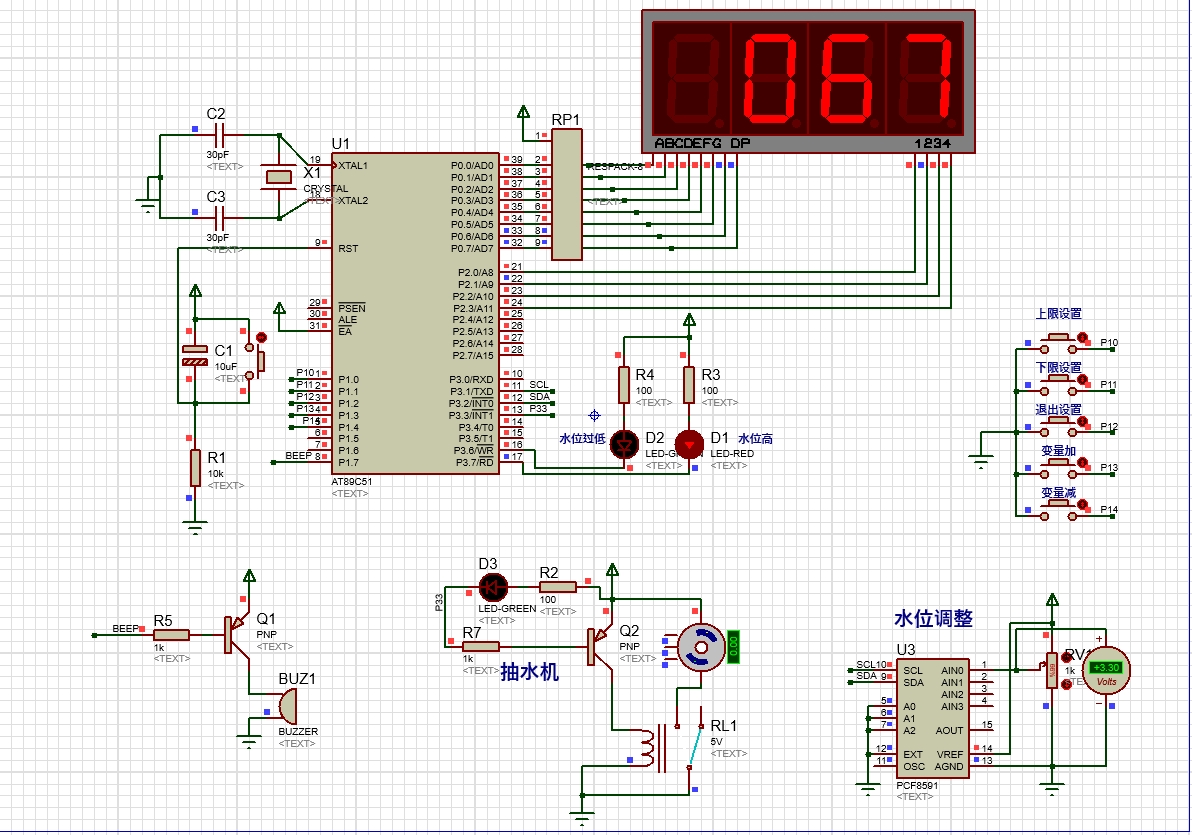Click the DC voltmeter showing +3.30 Volts

click(1106, 670)
